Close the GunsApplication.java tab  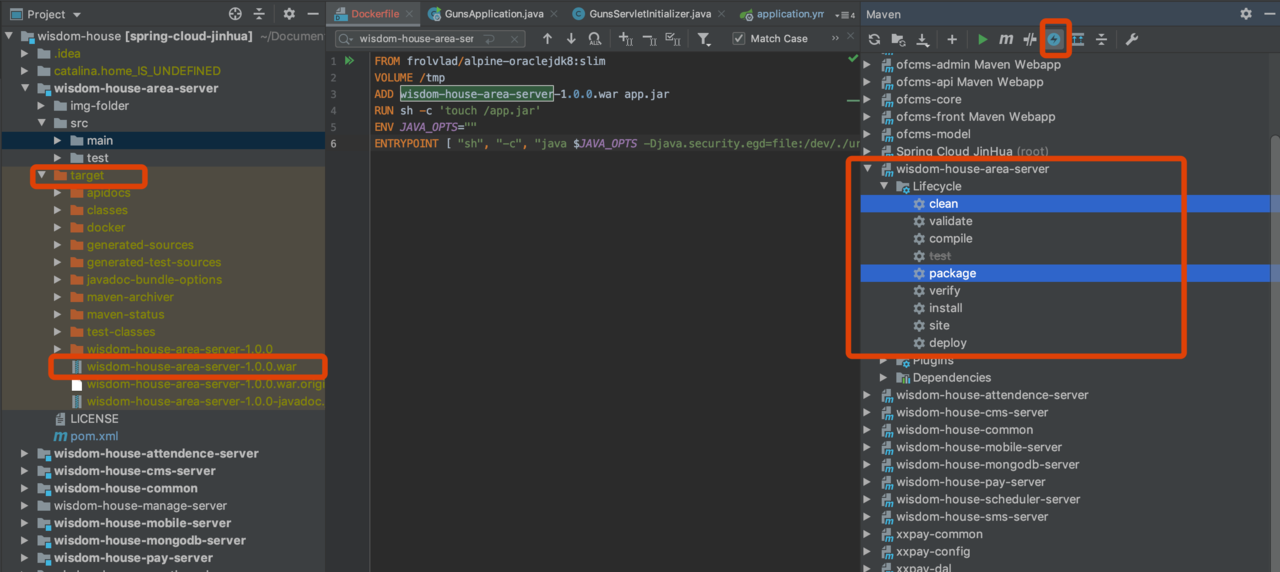pyautogui.click(x=554, y=14)
